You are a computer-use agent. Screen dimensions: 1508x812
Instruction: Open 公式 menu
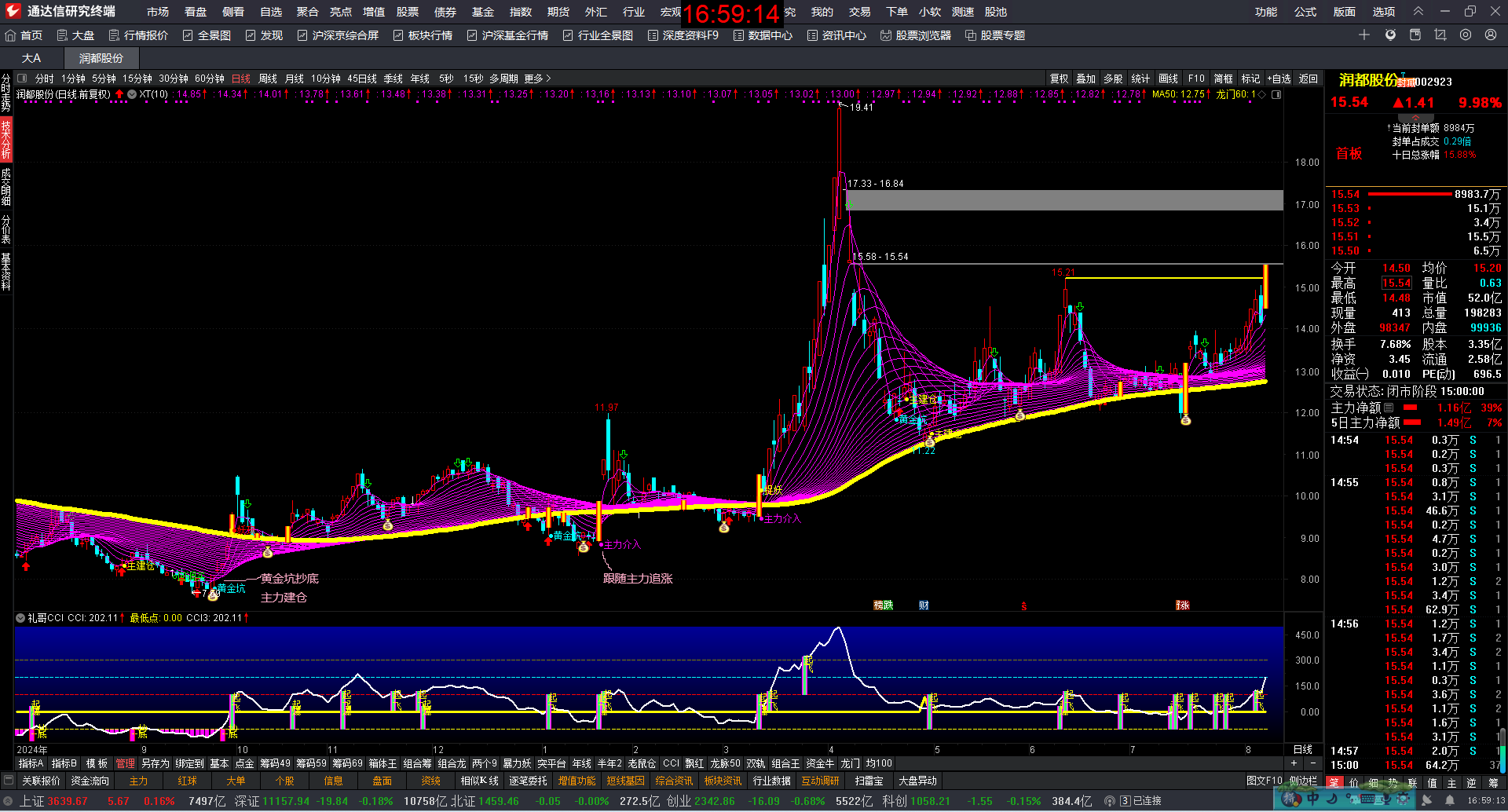(x=1305, y=12)
